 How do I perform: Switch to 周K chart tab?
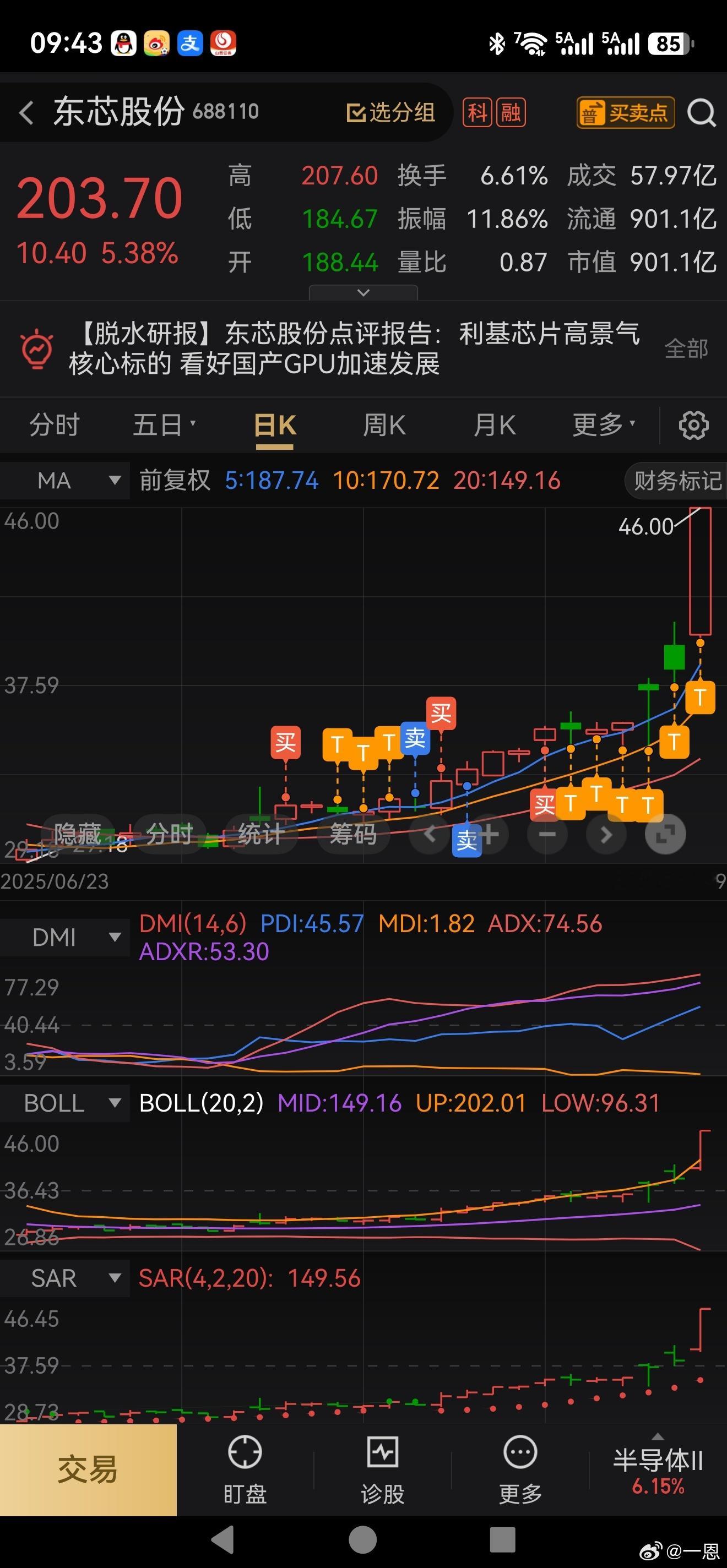tap(384, 425)
